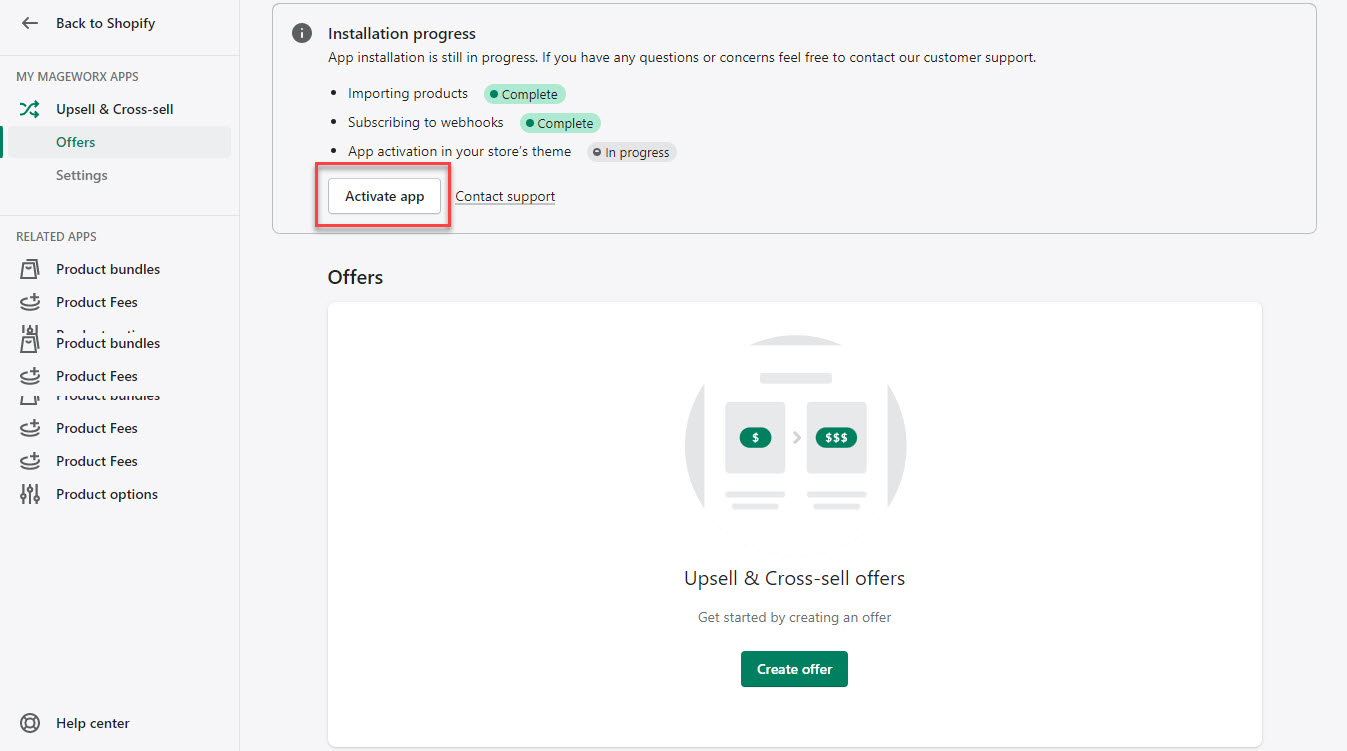The height and width of the screenshot is (751, 1347).
Task: Click the Create offer button
Action: pos(794,668)
